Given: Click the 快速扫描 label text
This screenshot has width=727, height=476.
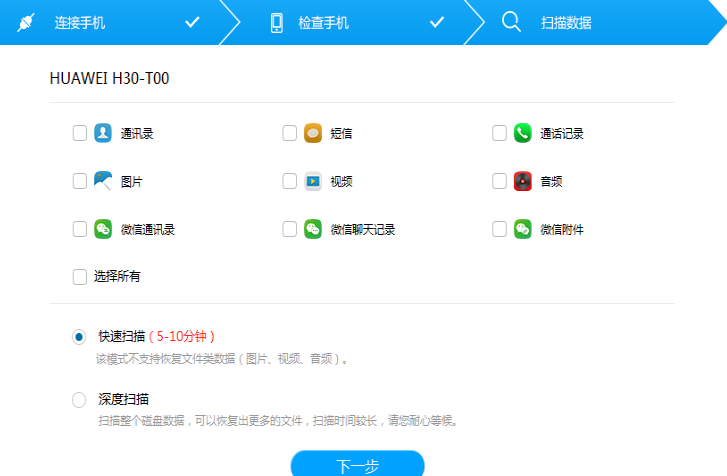Looking at the screenshot, I should coord(121,336).
